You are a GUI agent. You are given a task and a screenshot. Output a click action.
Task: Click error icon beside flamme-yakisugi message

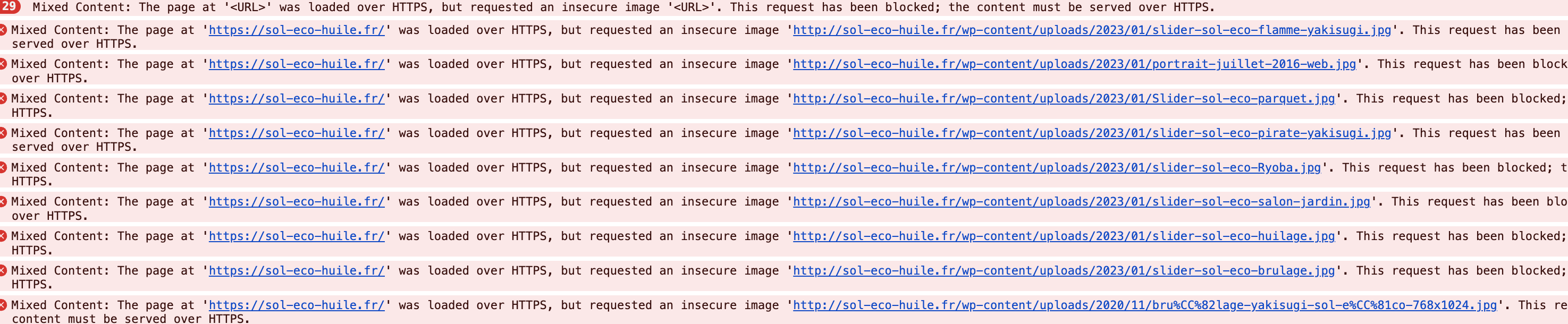(3, 29)
